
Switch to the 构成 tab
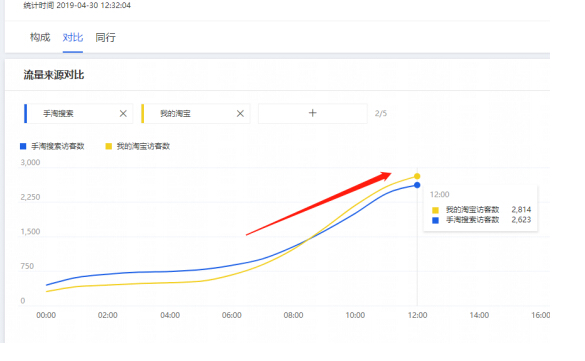[x=40, y=37]
